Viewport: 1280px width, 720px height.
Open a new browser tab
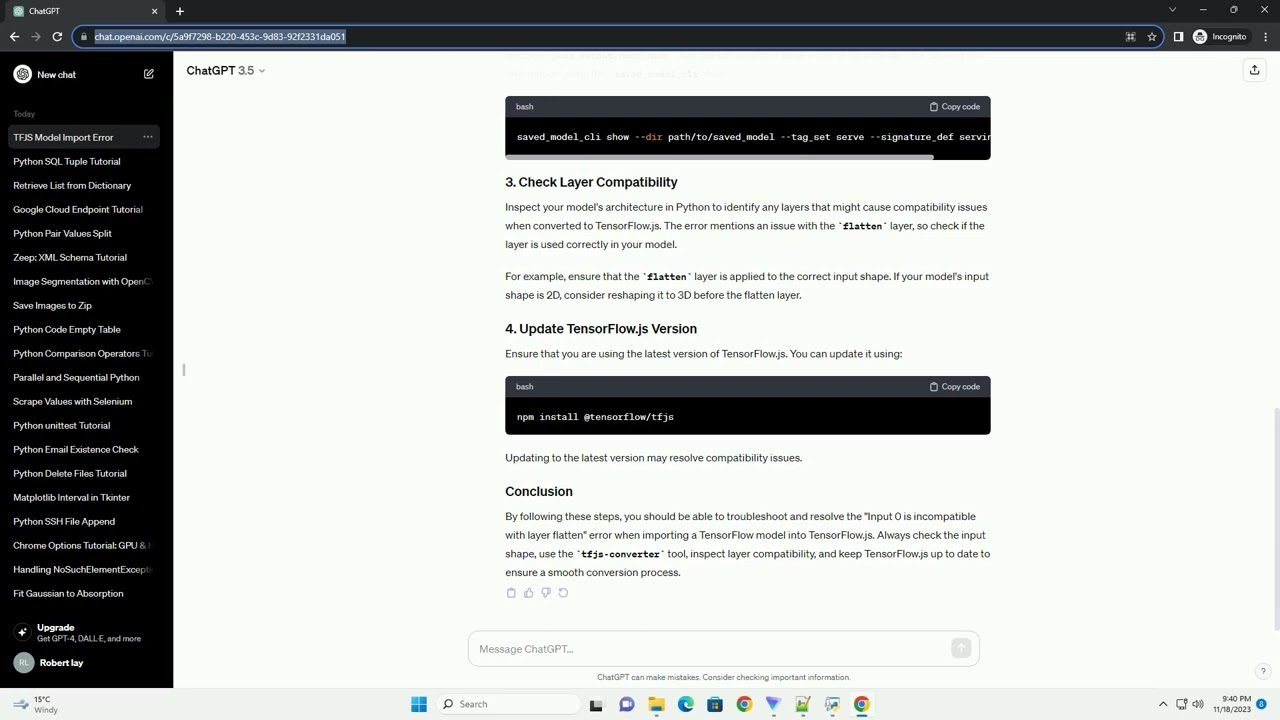click(x=180, y=11)
